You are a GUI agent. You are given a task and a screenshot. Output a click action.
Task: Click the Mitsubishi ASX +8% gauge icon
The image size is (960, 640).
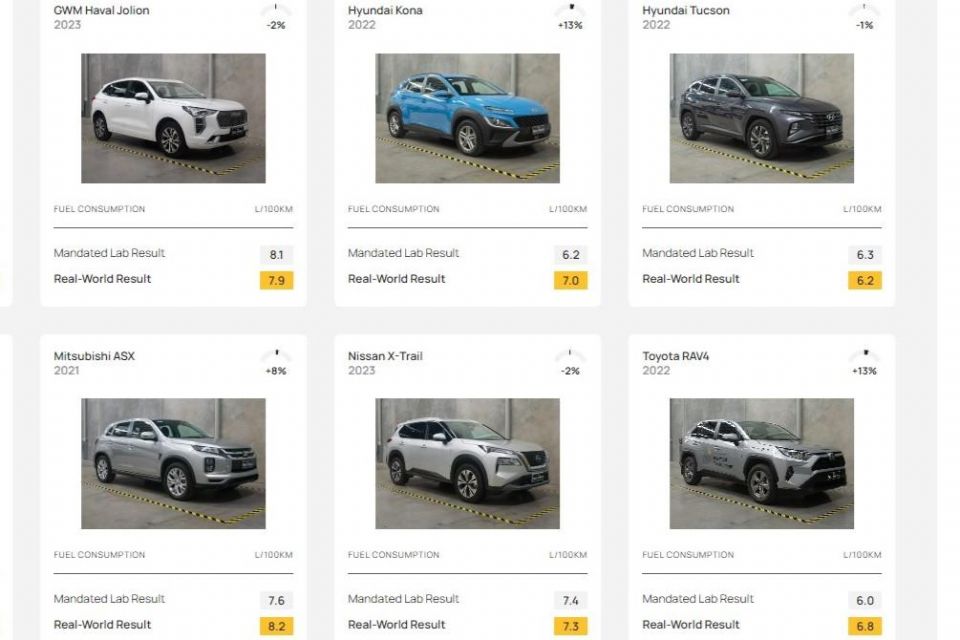tap(276, 355)
